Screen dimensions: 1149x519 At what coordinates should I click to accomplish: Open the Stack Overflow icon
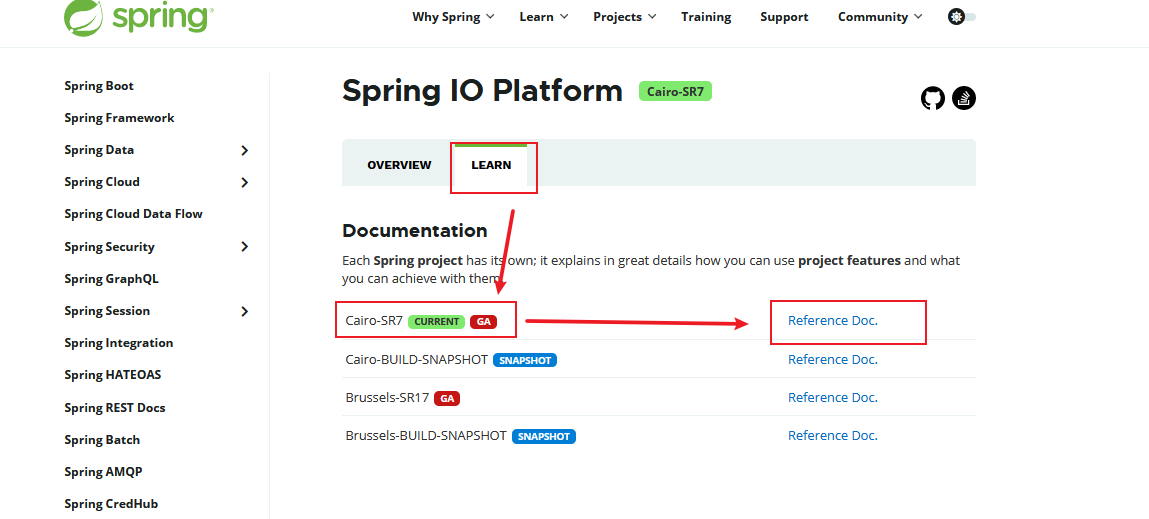(964, 97)
